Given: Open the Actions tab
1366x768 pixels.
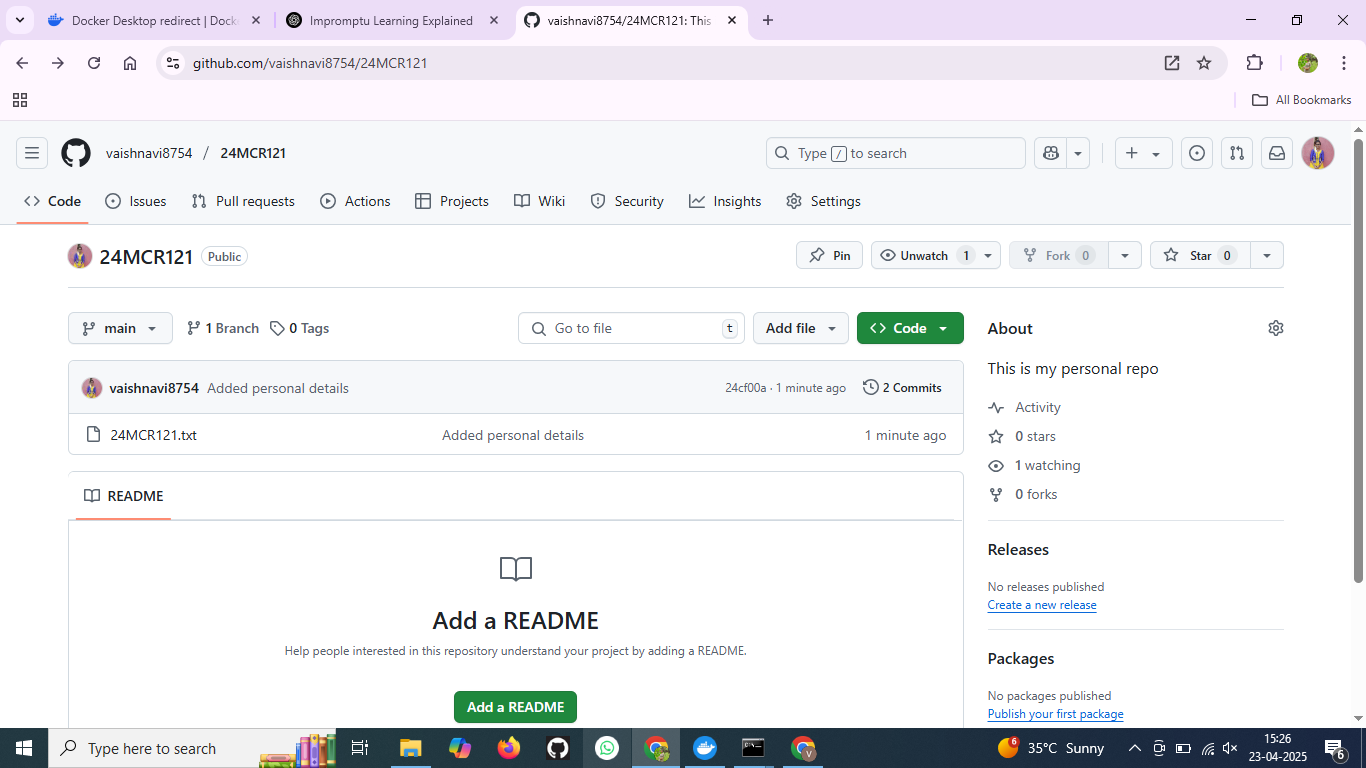Looking at the screenshot, I should point(355,201).
